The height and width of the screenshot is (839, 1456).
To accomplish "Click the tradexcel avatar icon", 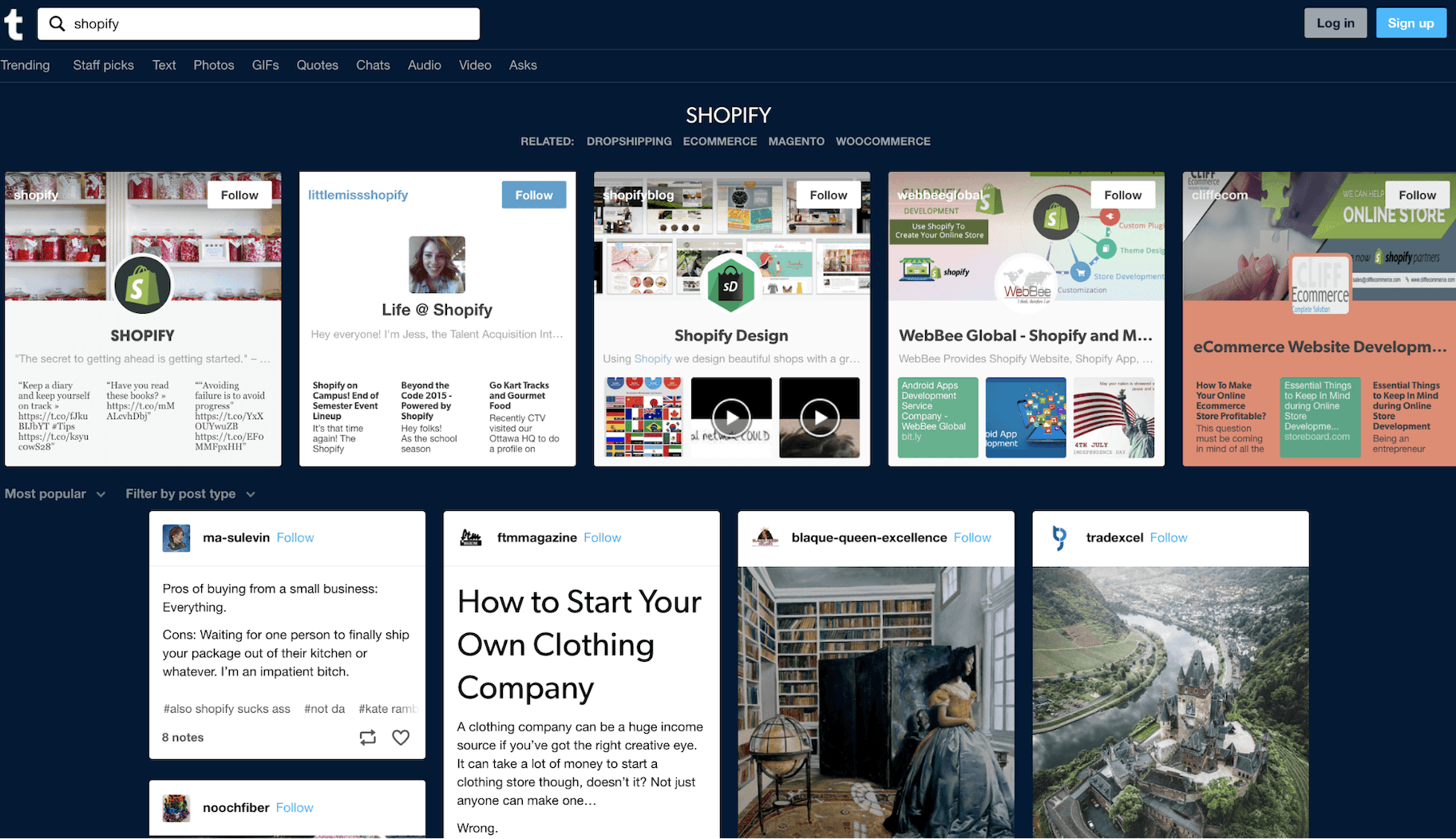I will (x=1059, y=538).
